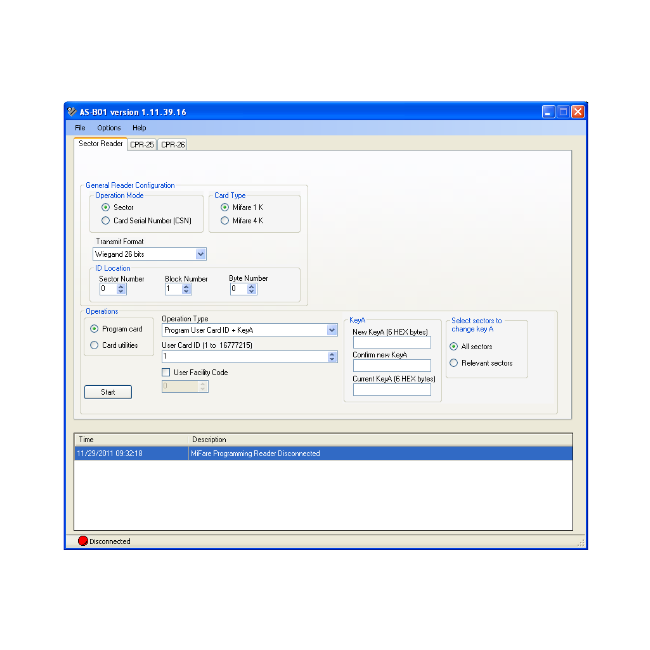Switch to the Sector Reader tab
The width and height of the screenshot is (650, 650).
coord(100,143)
